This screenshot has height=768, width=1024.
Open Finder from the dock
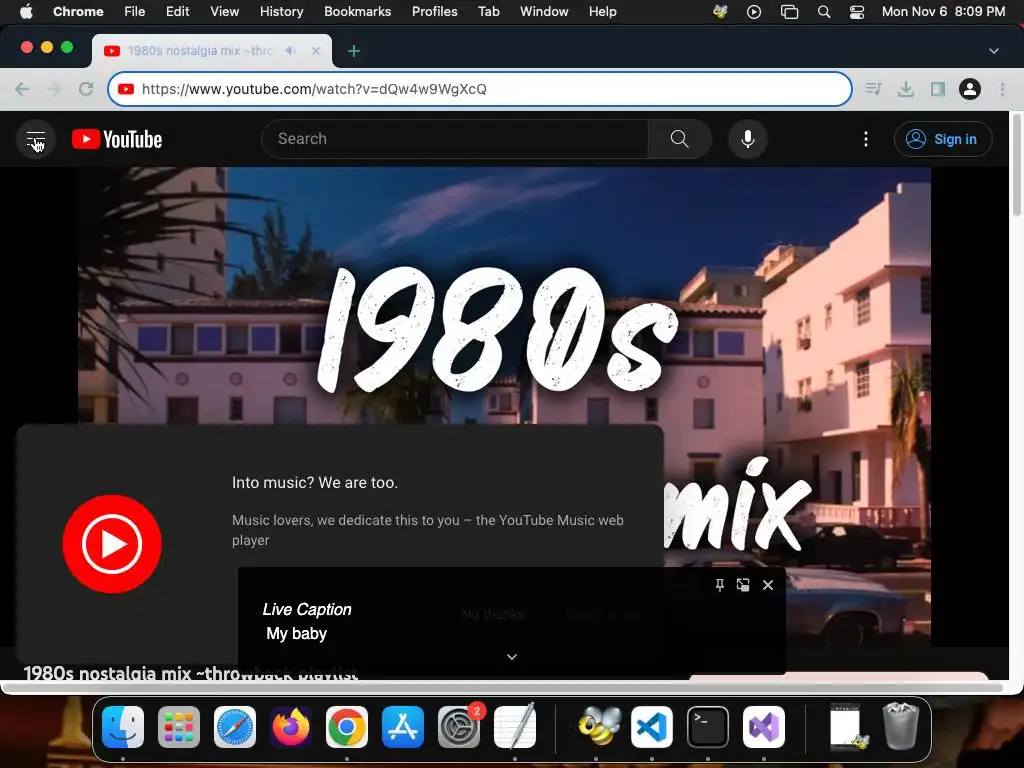pos(123,727)
